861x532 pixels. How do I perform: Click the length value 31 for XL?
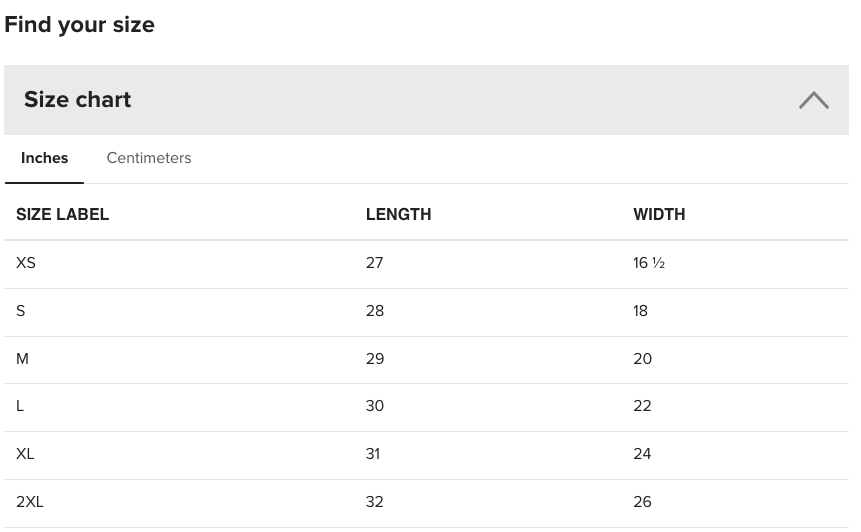(x=373, y=454)
